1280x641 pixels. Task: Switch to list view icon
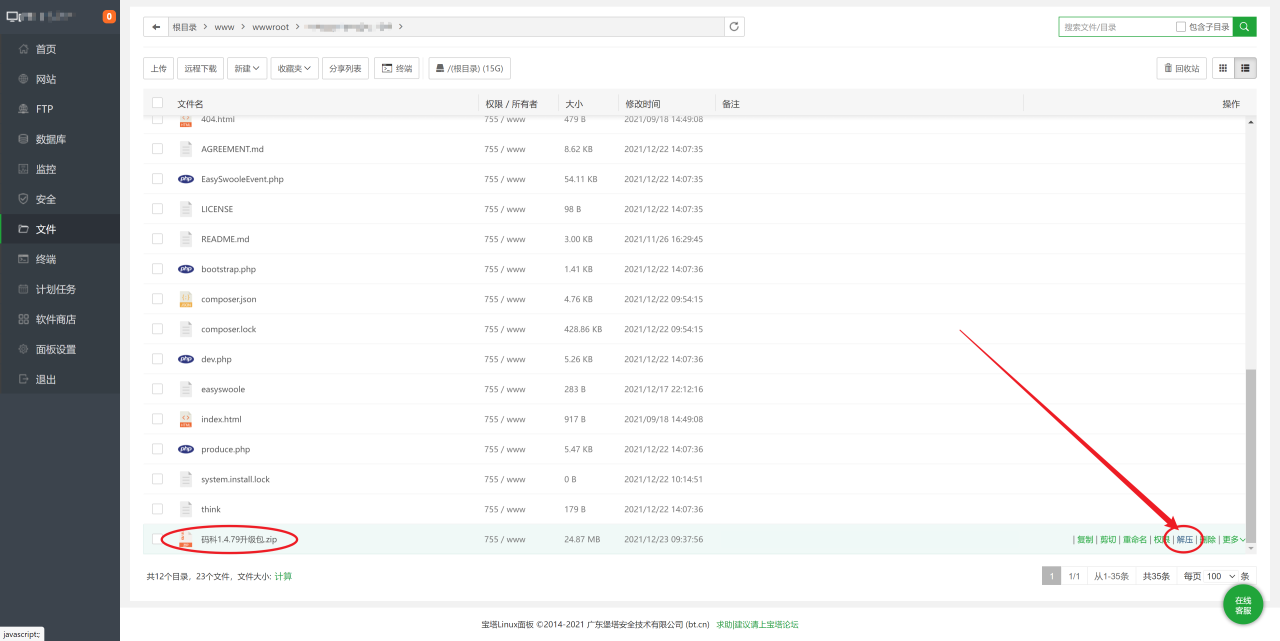[1245, 68]
